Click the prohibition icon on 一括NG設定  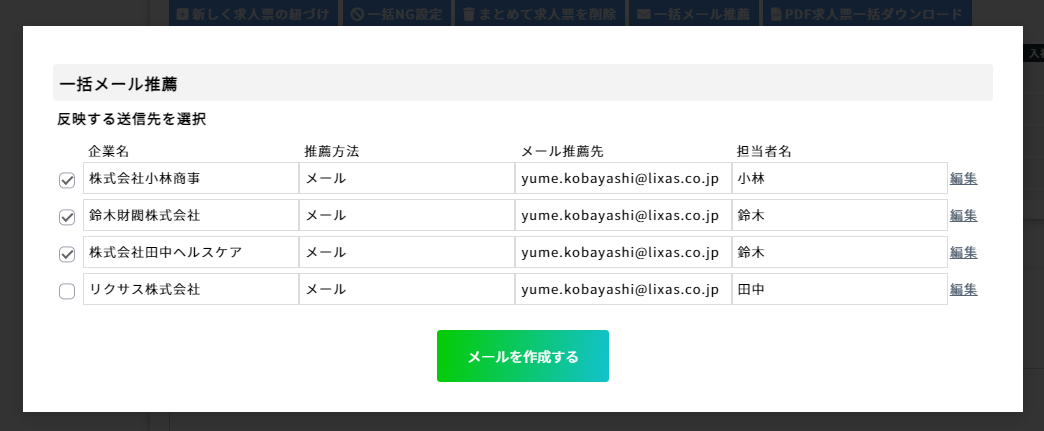pos(356,14)
